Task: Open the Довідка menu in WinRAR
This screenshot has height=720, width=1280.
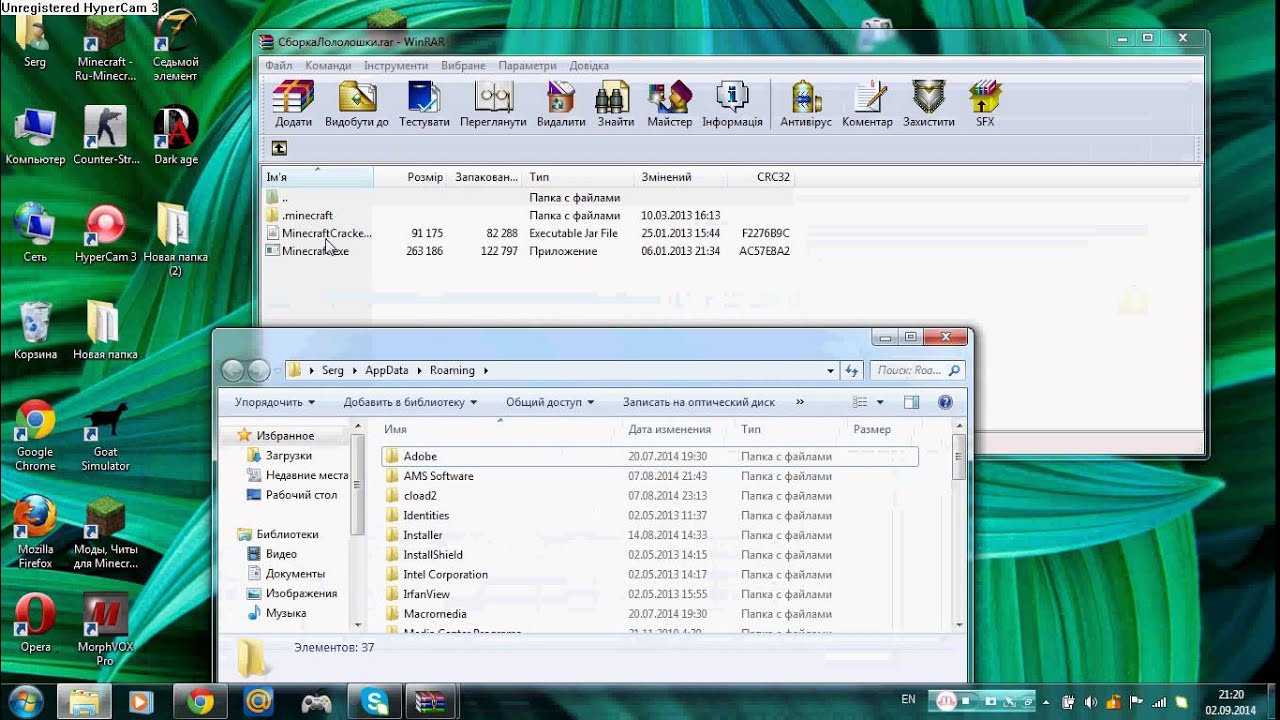Action: [x=589, y=66]
